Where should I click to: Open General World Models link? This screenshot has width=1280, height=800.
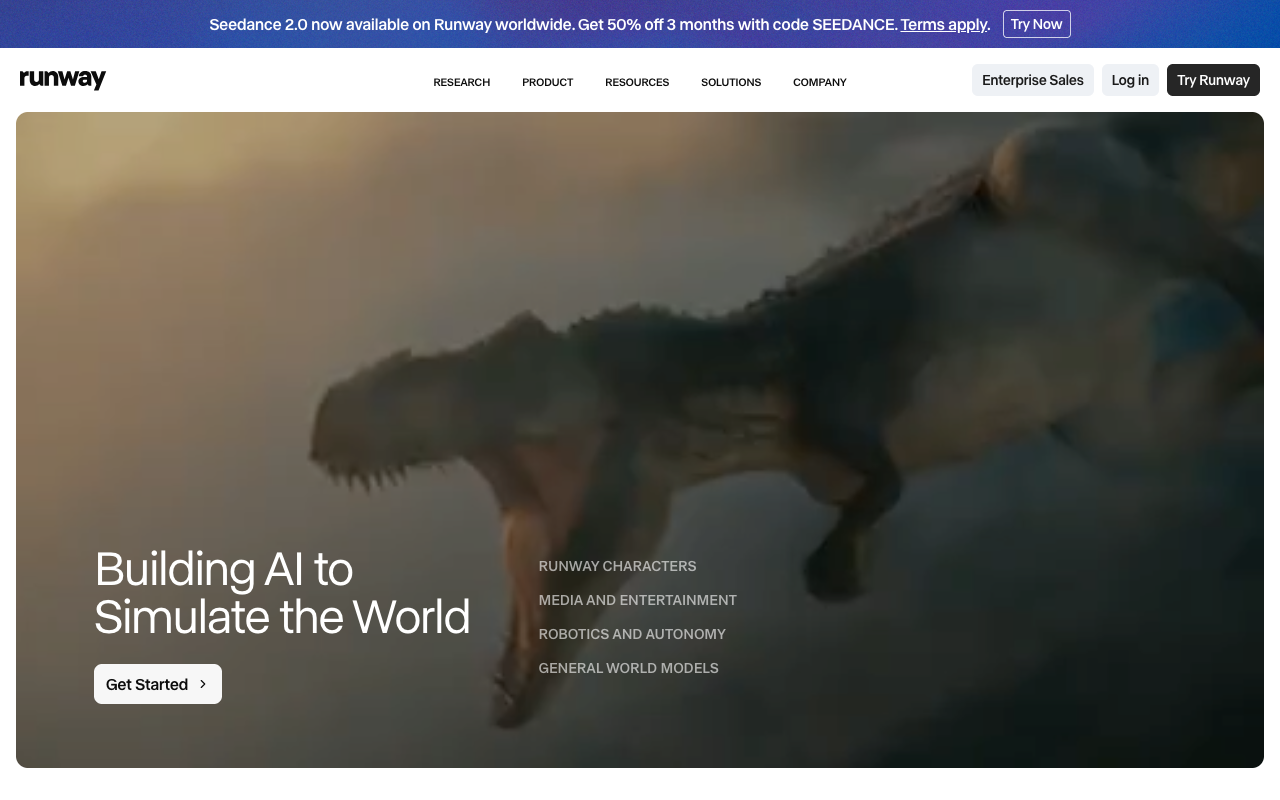coord(628,668)
